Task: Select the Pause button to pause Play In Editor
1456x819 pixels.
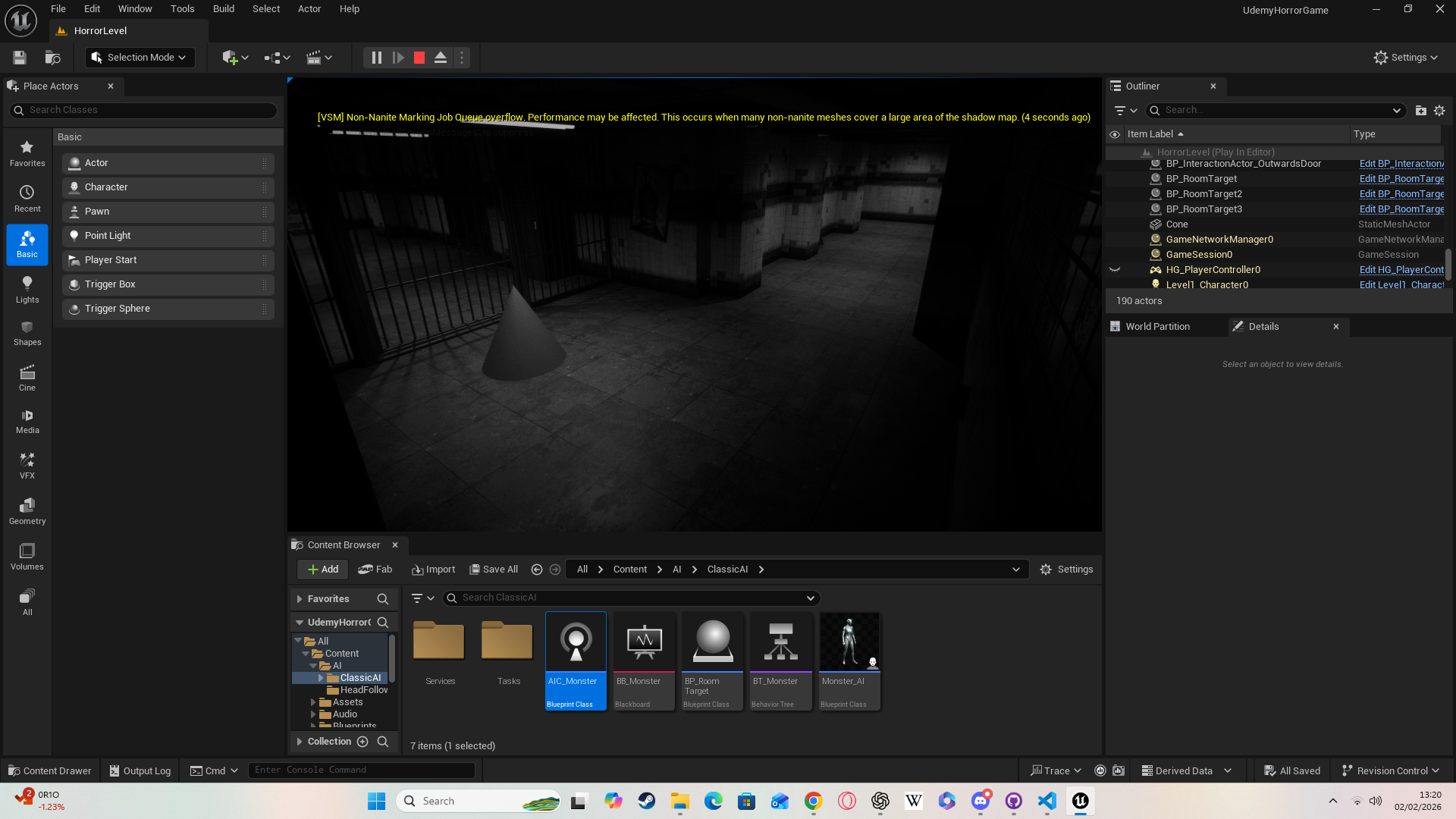Action: click(376, 57)
